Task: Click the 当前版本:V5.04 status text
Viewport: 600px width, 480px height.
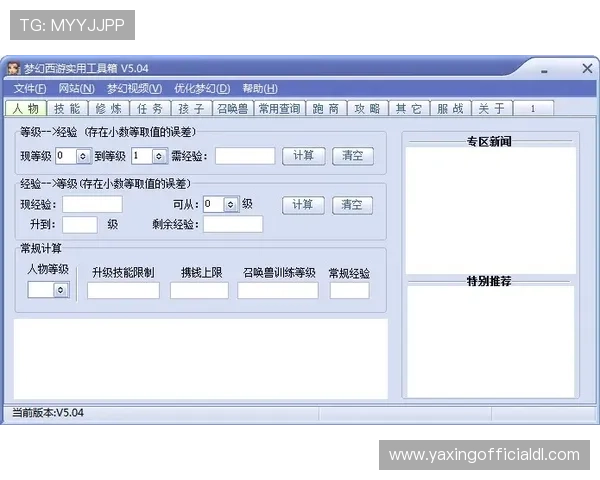Action: point(48,413)
